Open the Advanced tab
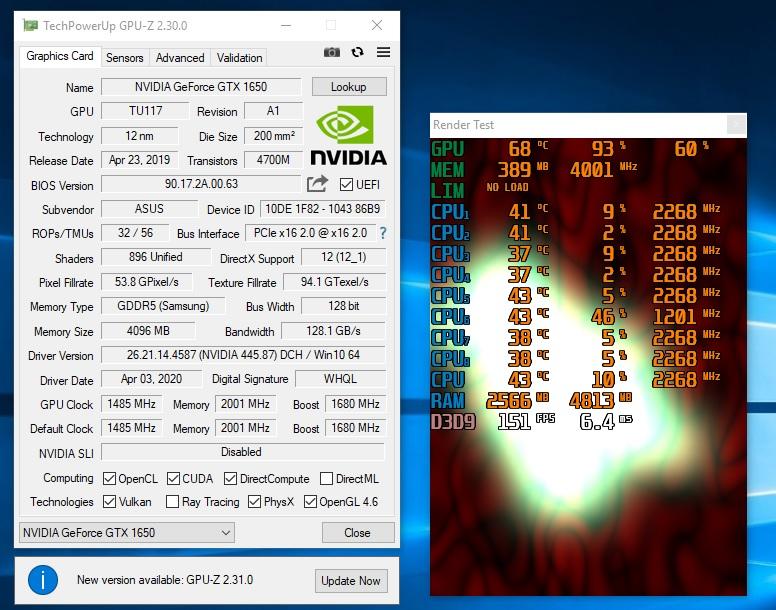776x610 pixels. 180,58
